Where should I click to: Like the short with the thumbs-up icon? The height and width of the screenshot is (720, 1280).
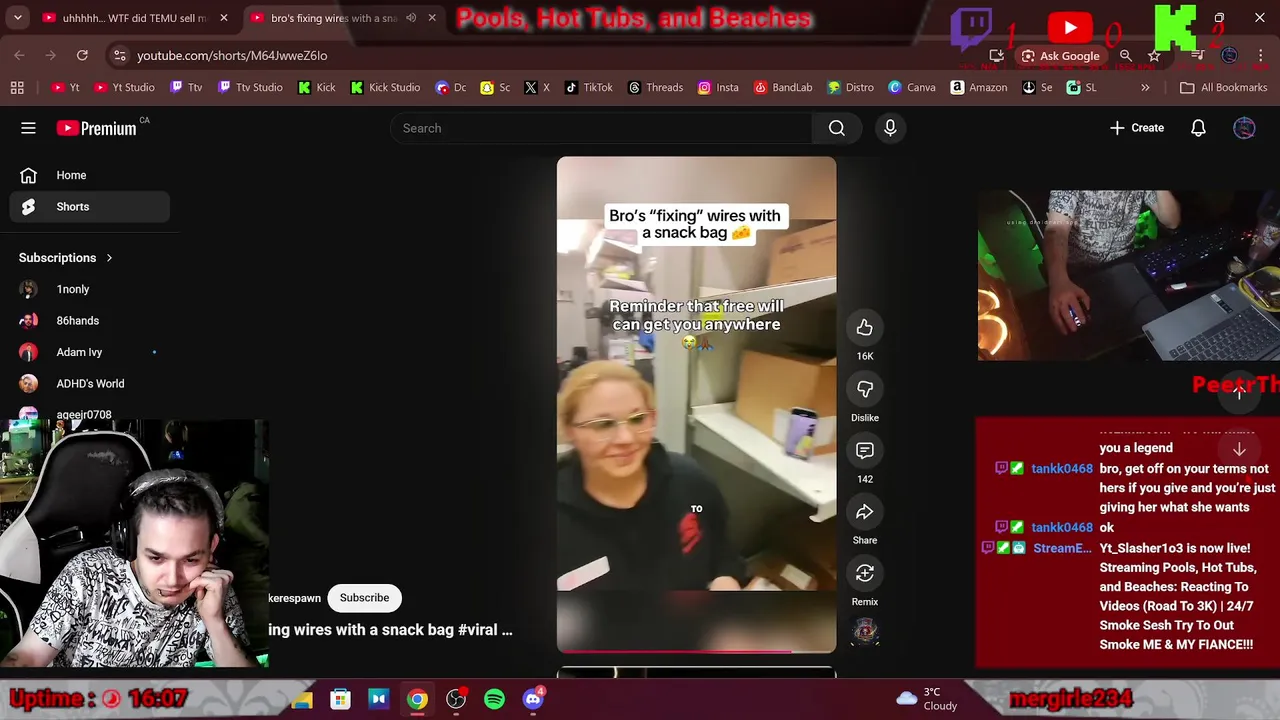coord(865,327)
